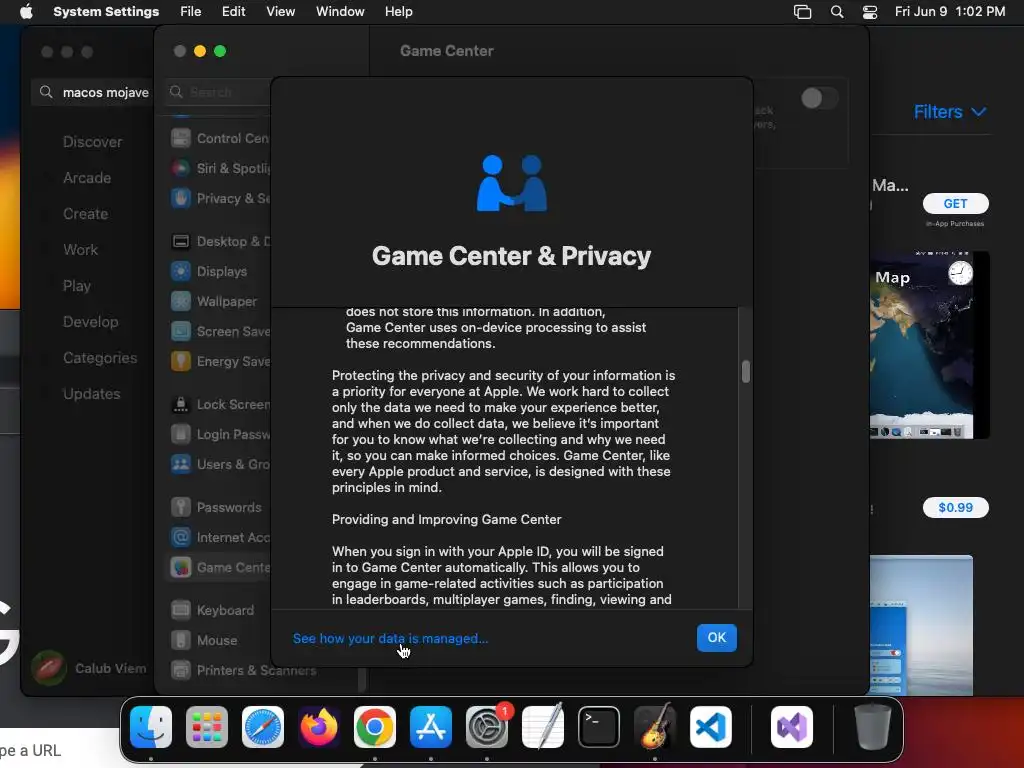Open Categories in App Store sidebar
1024x768 pixels.
tap(100, 358)
